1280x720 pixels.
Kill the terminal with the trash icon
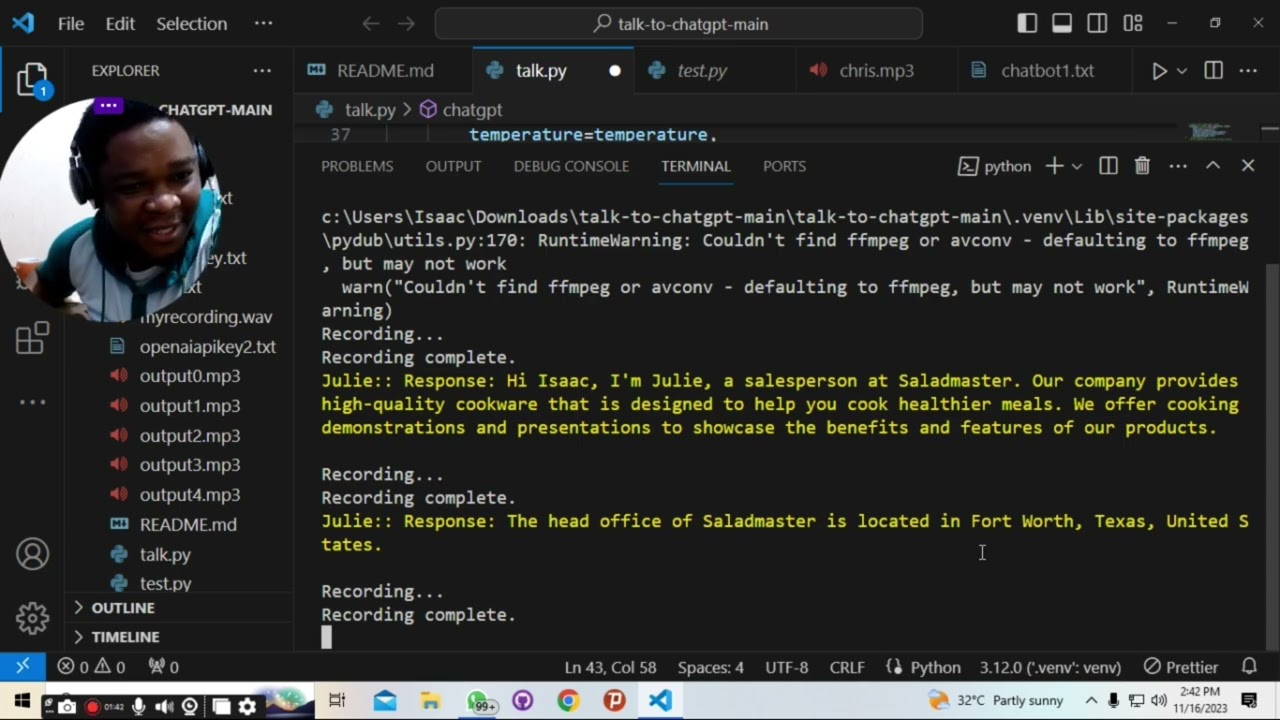(1142, 166)
